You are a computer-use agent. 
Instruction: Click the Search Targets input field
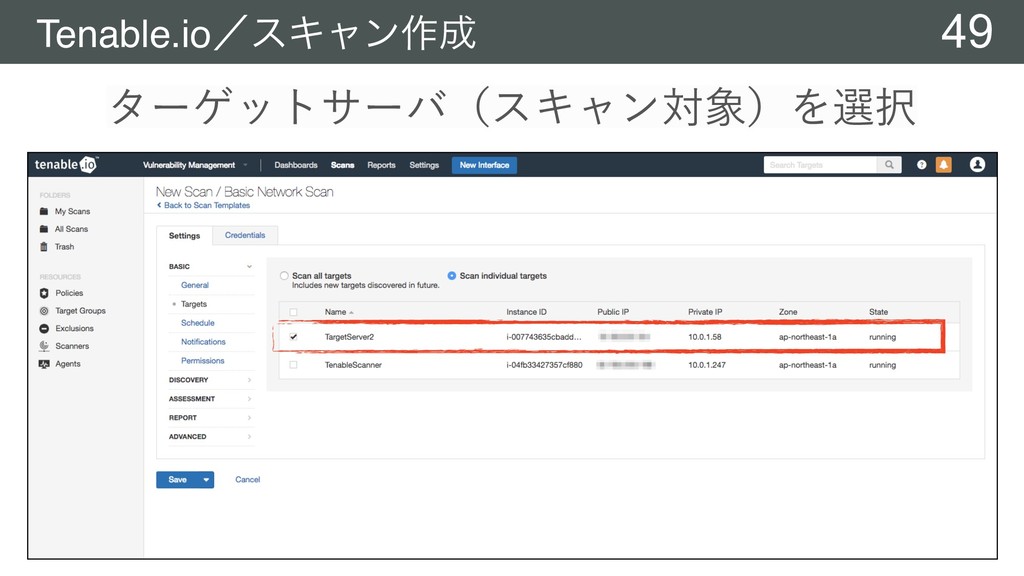pos(820,165)
